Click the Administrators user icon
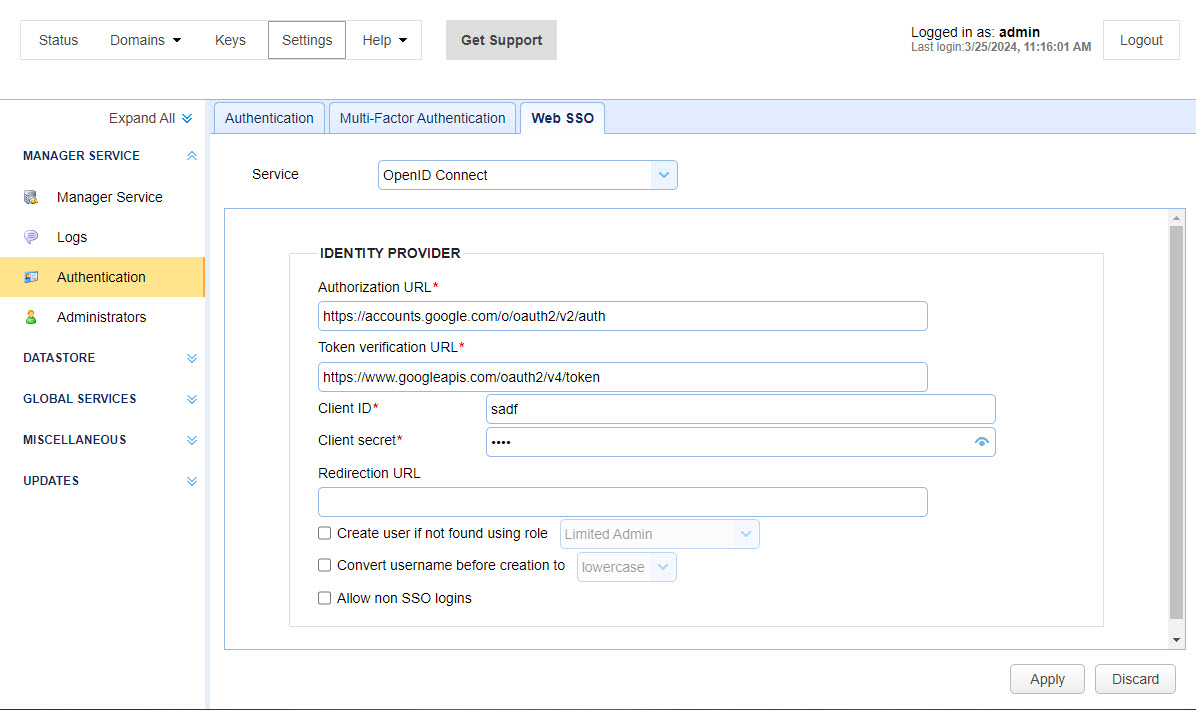The image size is (1196, 710). pos(33,317)
